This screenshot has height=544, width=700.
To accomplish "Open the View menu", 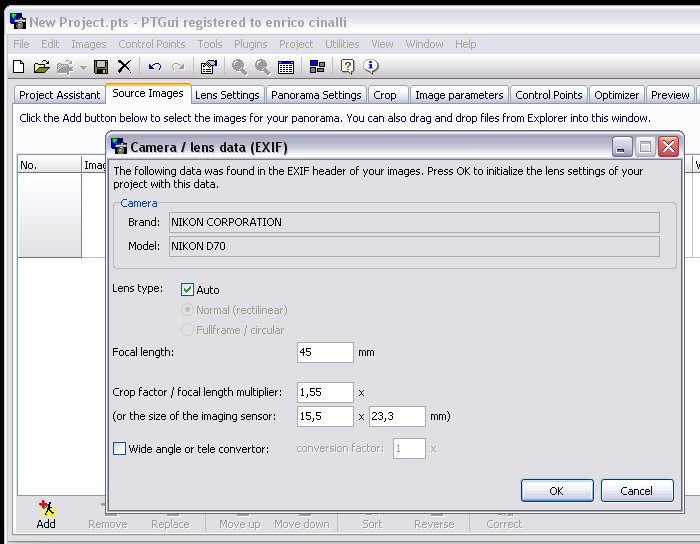I will click(382, 44).
